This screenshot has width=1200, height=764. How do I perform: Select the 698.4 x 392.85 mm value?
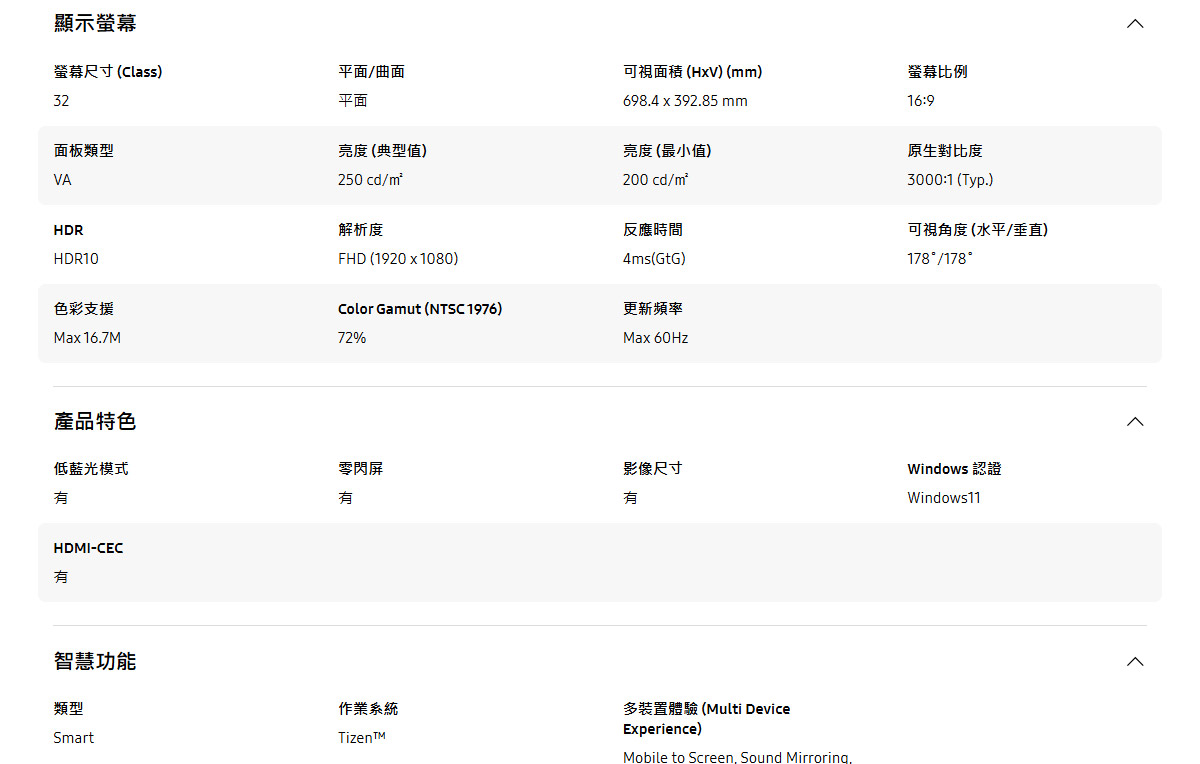coord(684,100)
